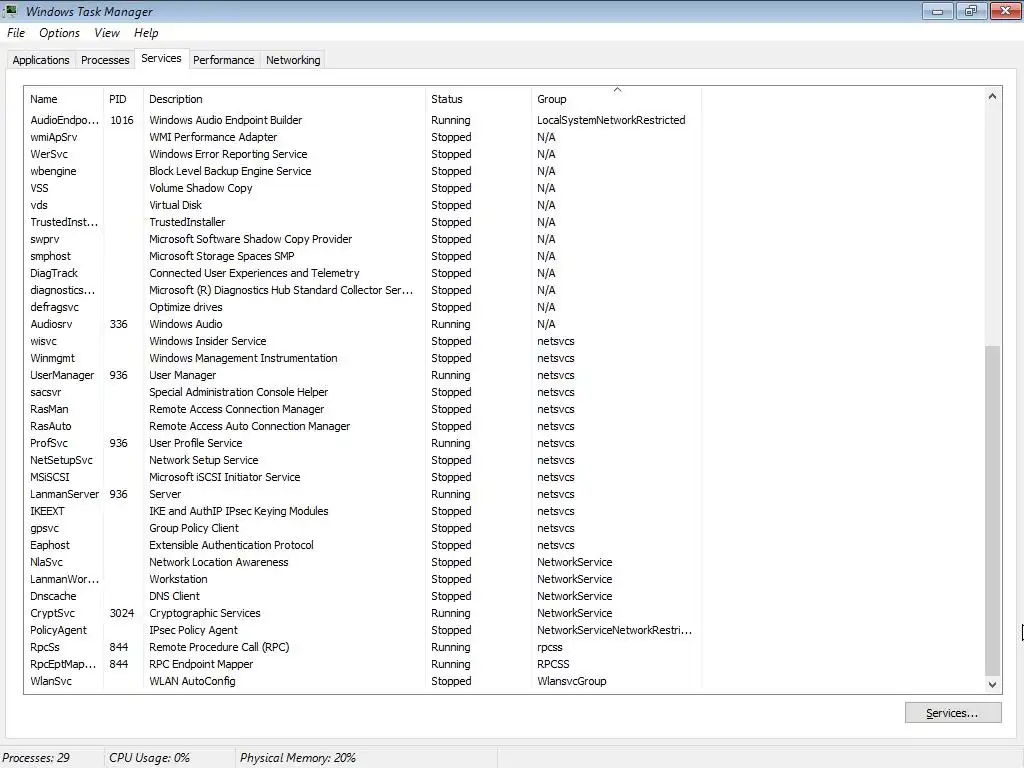Select the LanmanServer service
The height and width of the screenshot is (768, 1024).
point(364,494)
